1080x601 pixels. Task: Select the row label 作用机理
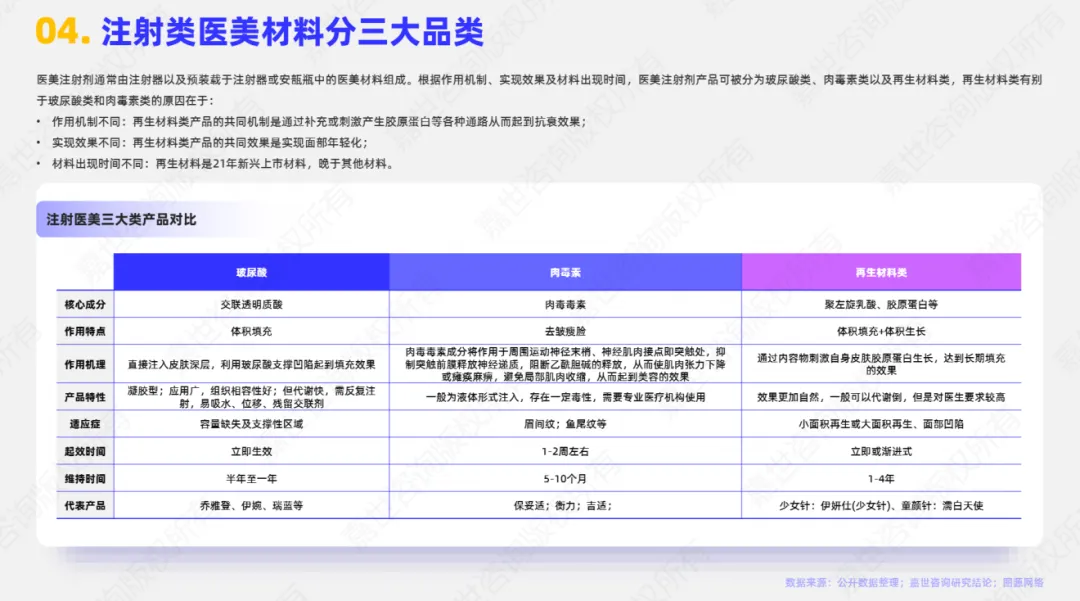(85, 364)
